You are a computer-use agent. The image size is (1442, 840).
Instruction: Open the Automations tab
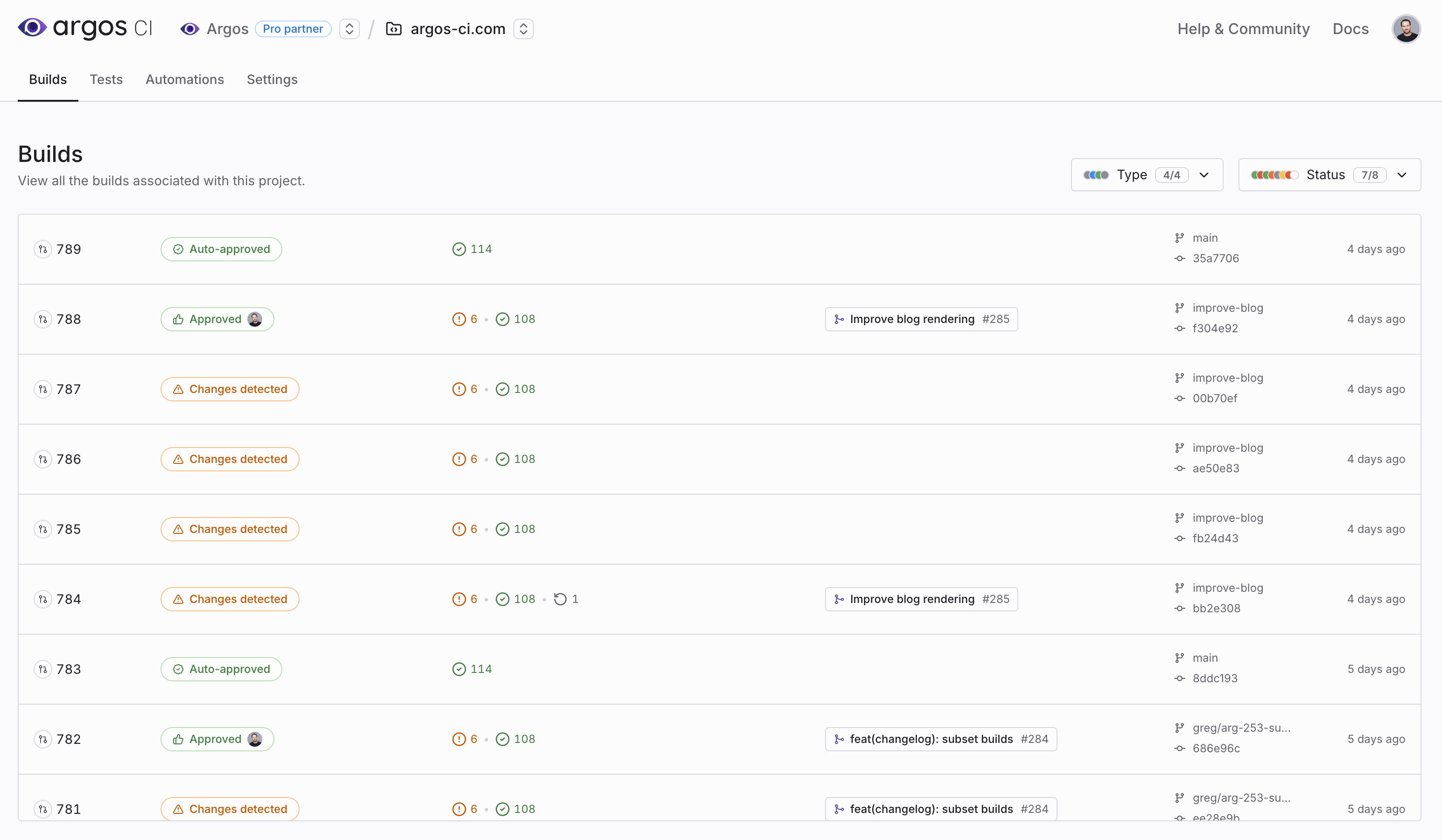coord(184,79)
